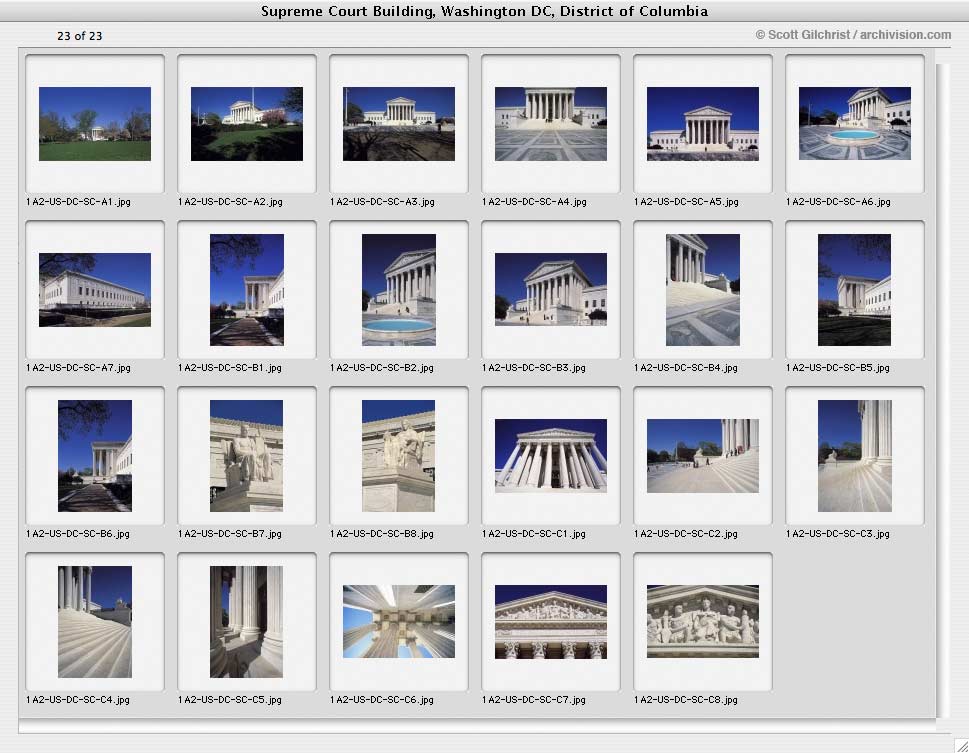Open steps thumbnail 1A2-US-DC-SC-C4.jpg
Screen dimensions: 969x753
click(x=95, y=622)
